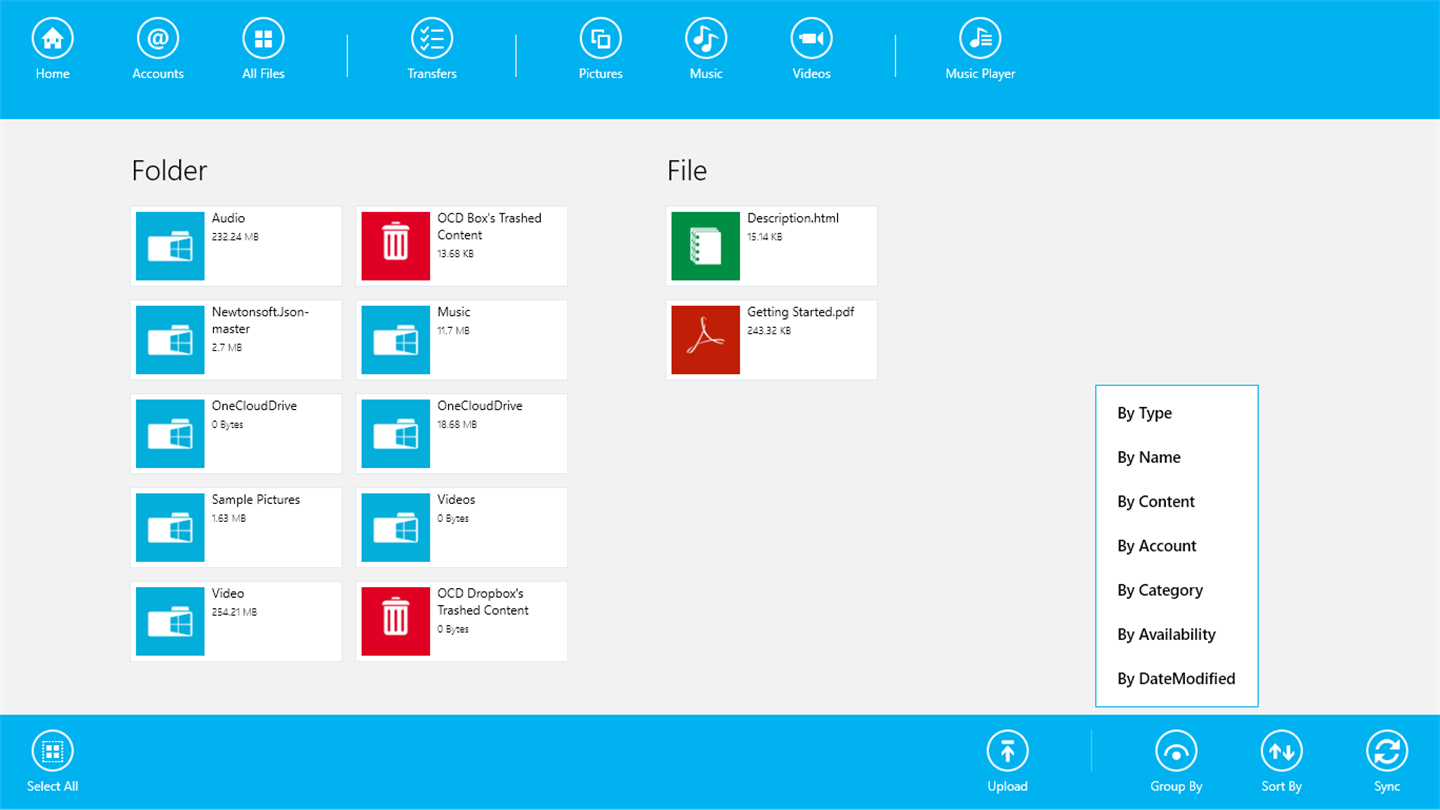Click the Sync icon

coord(1387,751)
